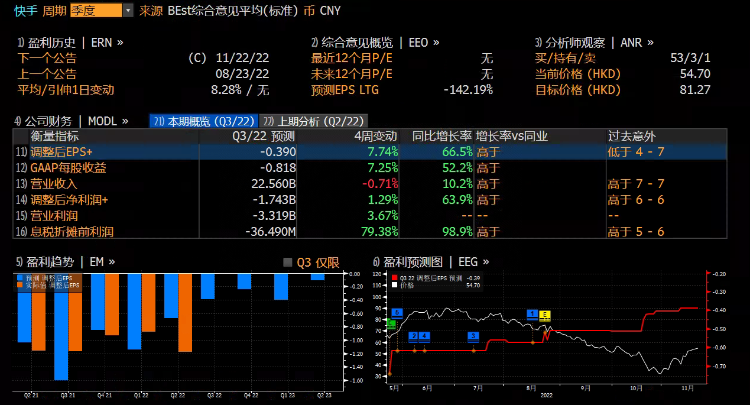Click 低于 4 - 7 surprise cell
Screen dimensions: 750x405
click(x=636, y=152)
